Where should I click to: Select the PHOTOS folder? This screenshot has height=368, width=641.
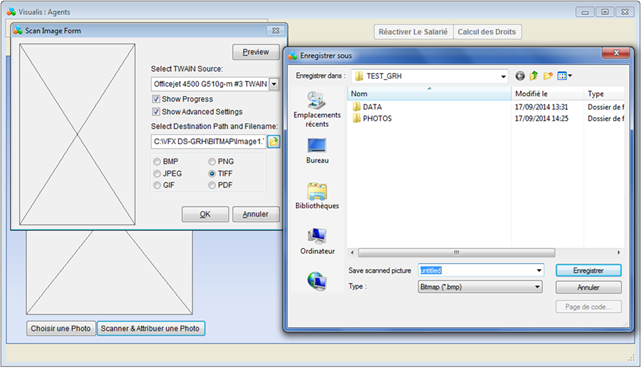pyautogui.click(x=372, y=119)
